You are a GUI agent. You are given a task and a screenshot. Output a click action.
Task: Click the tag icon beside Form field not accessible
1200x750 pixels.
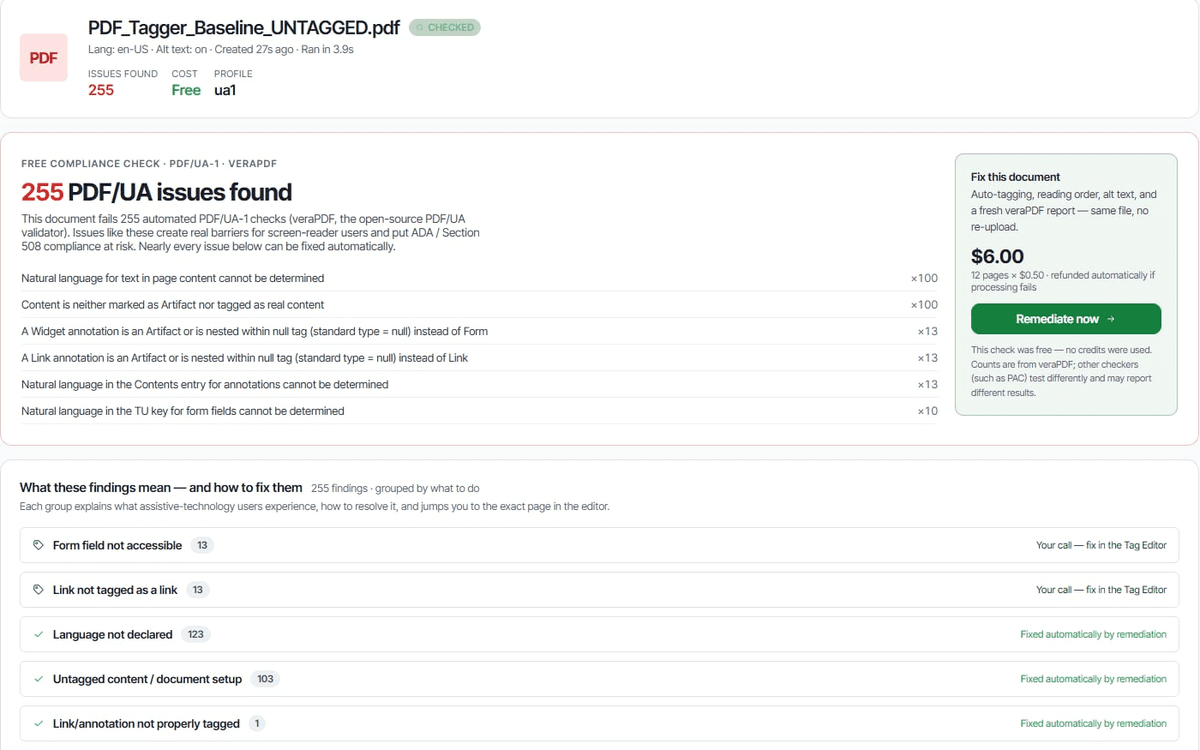click(38, 546)
